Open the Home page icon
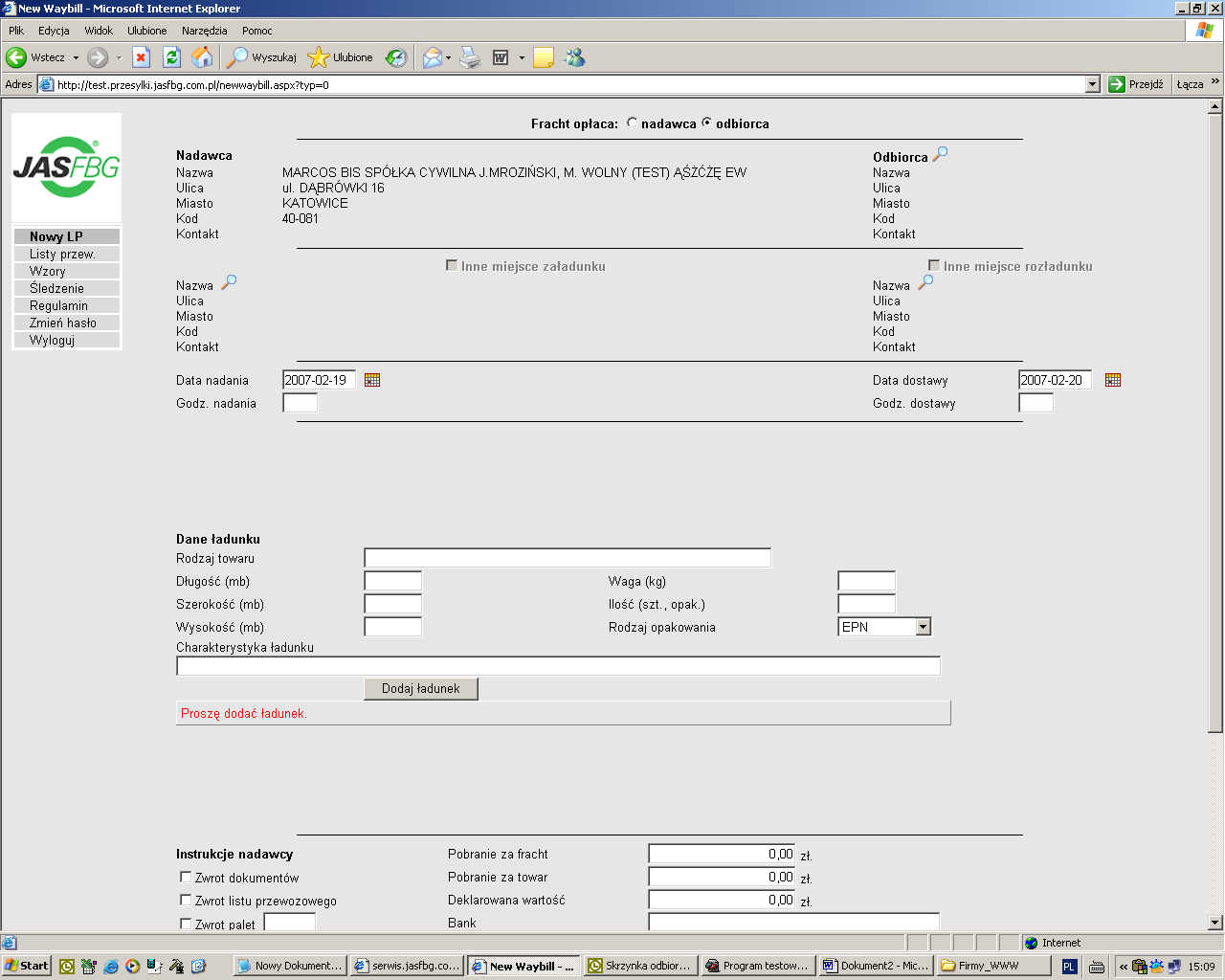Image resolution: width=1225 pixels, height=980 pixels. 202,57
